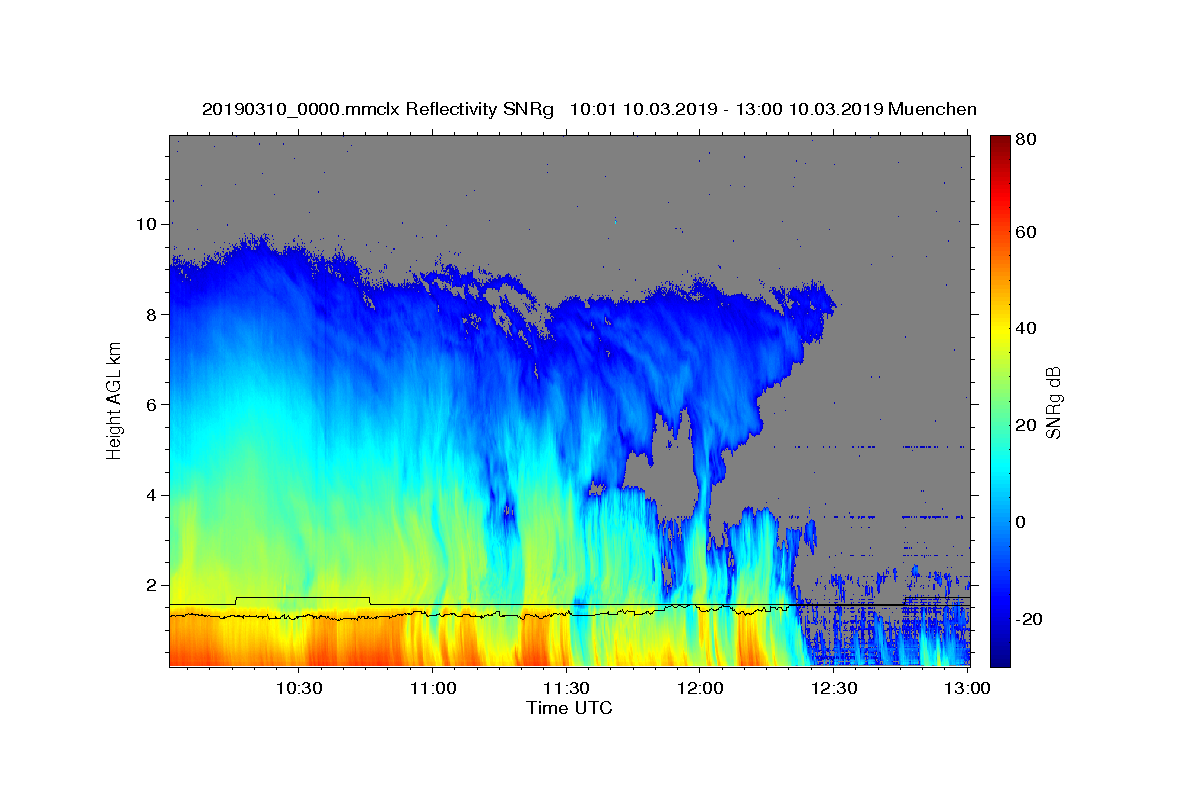Click the 11:30 time tick label
This screenshot has width=1200, height=800.
[566, 688]
